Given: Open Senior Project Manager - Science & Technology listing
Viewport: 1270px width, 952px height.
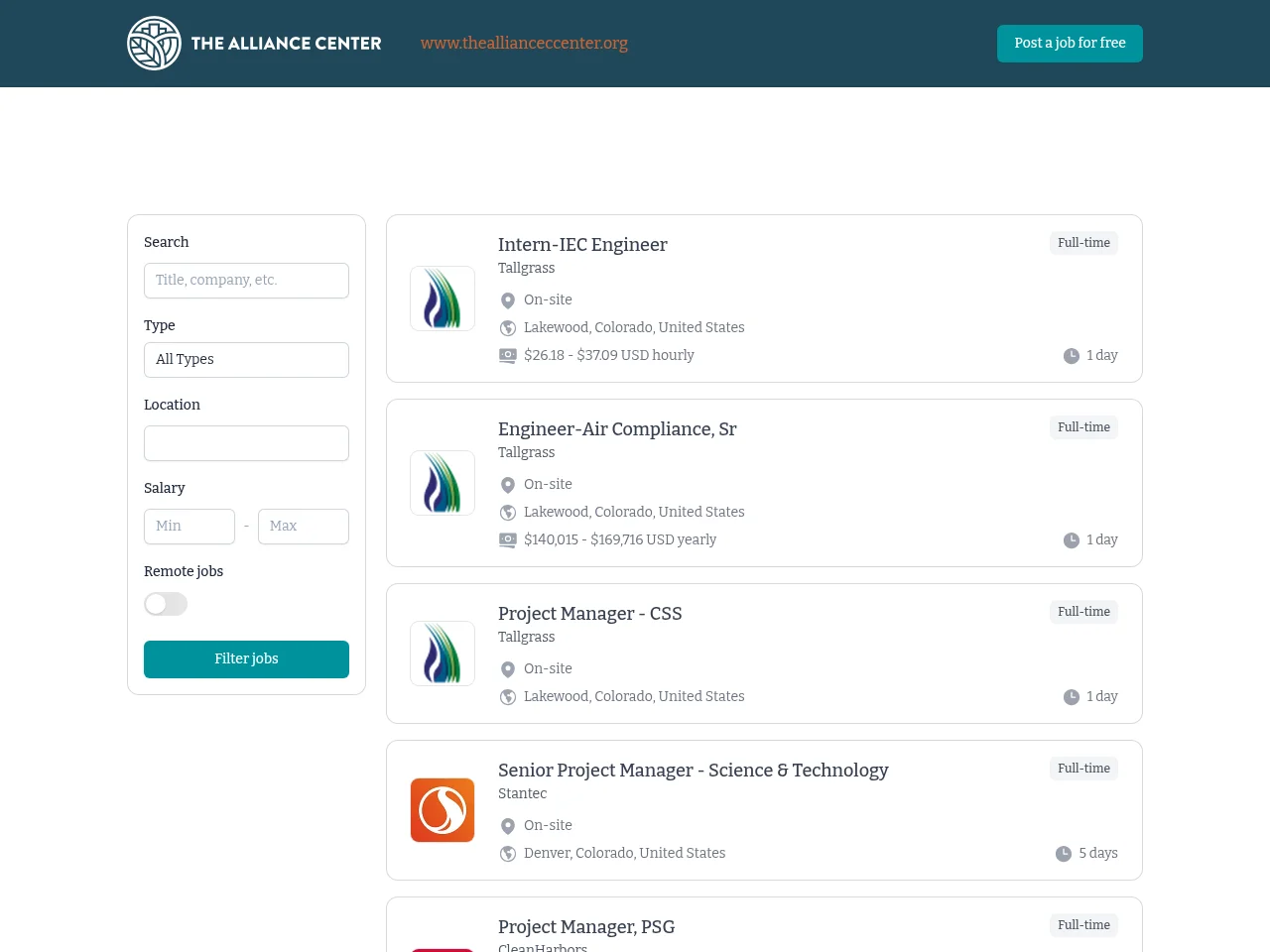Looking at the screenshot, I should [693, 771].
